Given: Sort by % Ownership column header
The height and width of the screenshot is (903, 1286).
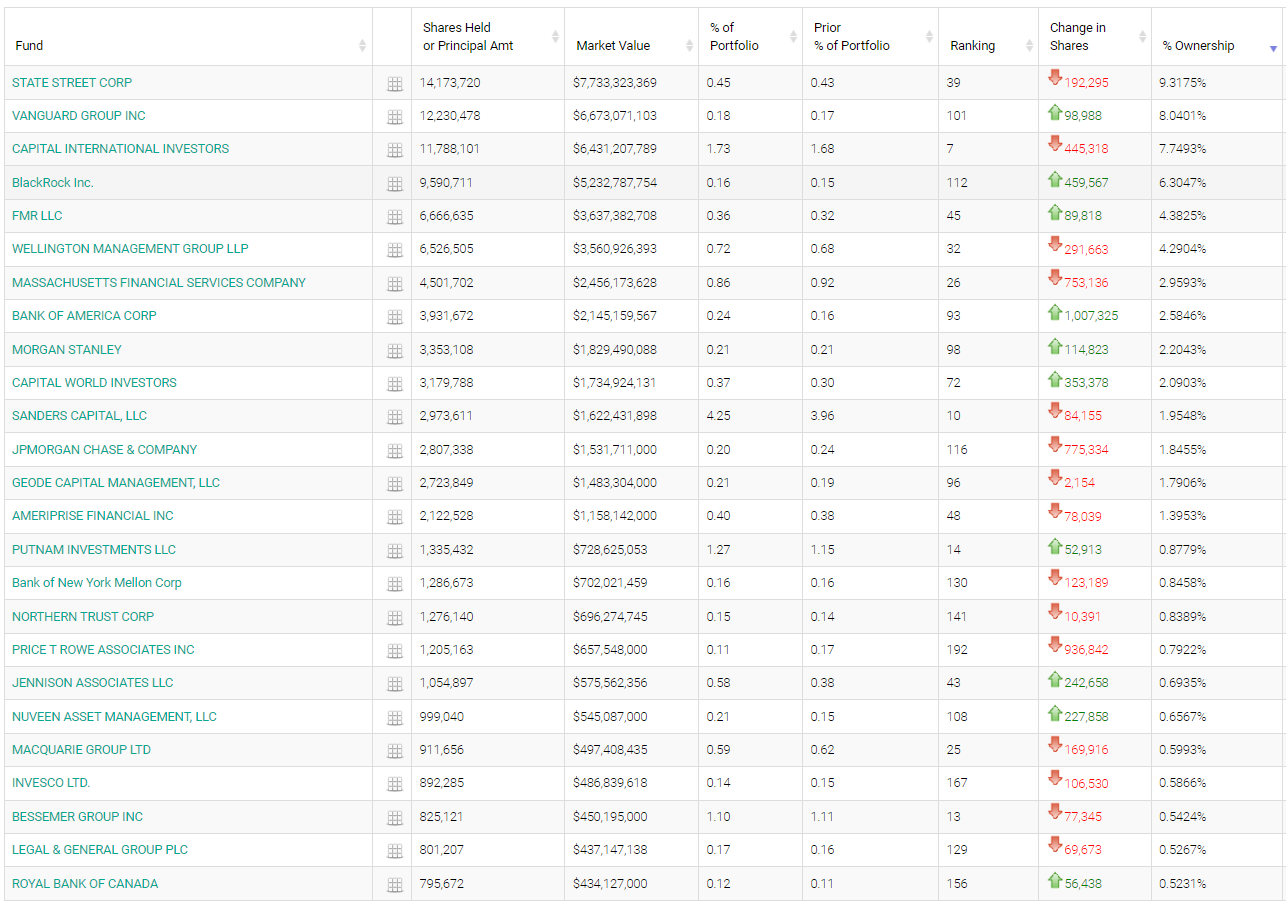Looking at the screenshot, I should 1217,37.
